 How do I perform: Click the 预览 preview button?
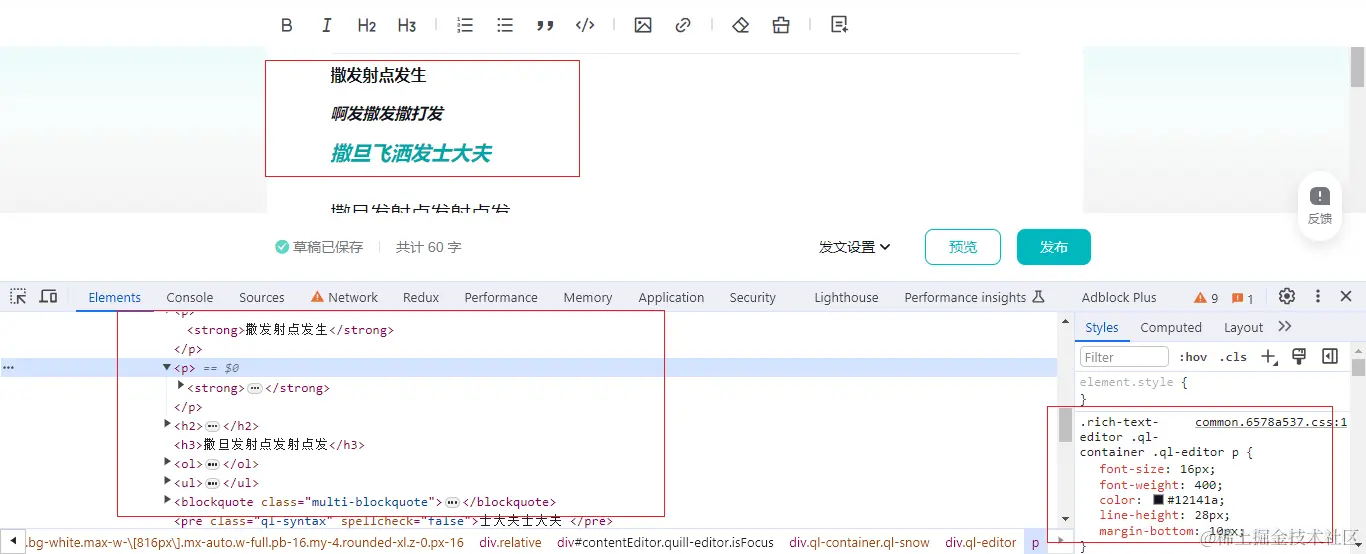pos(963,247)
